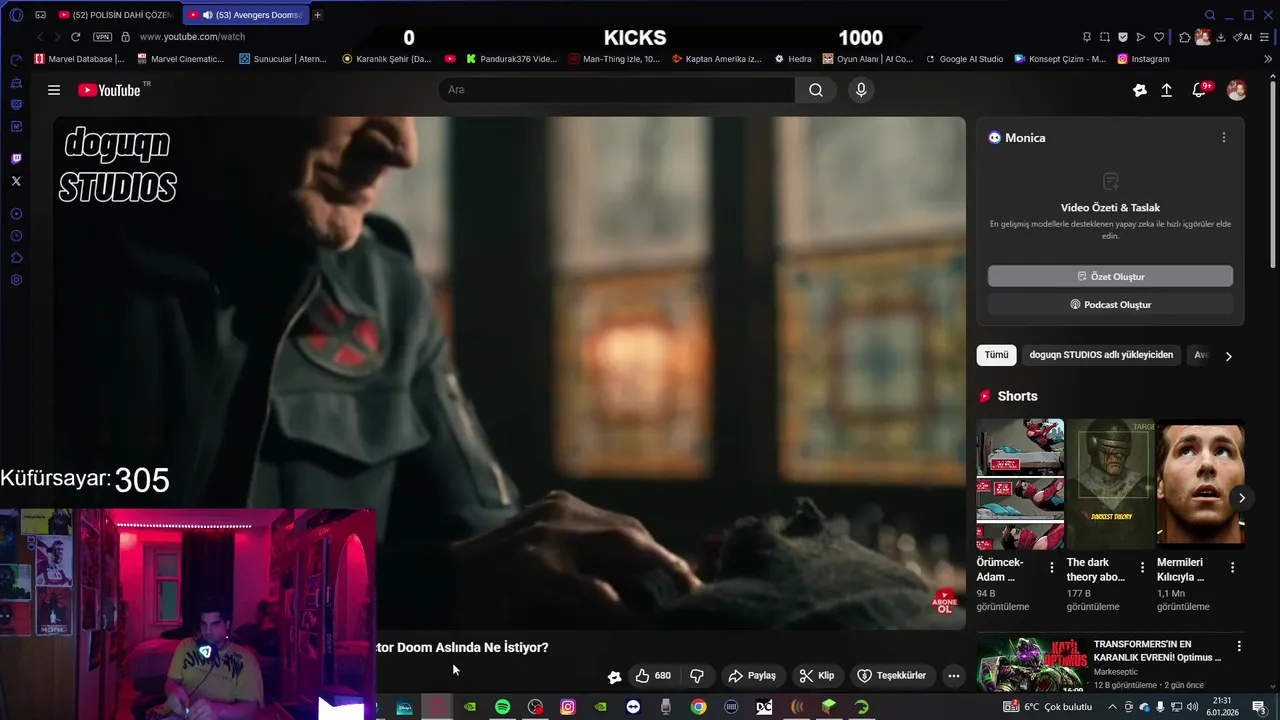Click the Monica extension icon in YouTube header
Image resolution: width=1280 pixels, height=720 pixels.
coord(1139,90)
